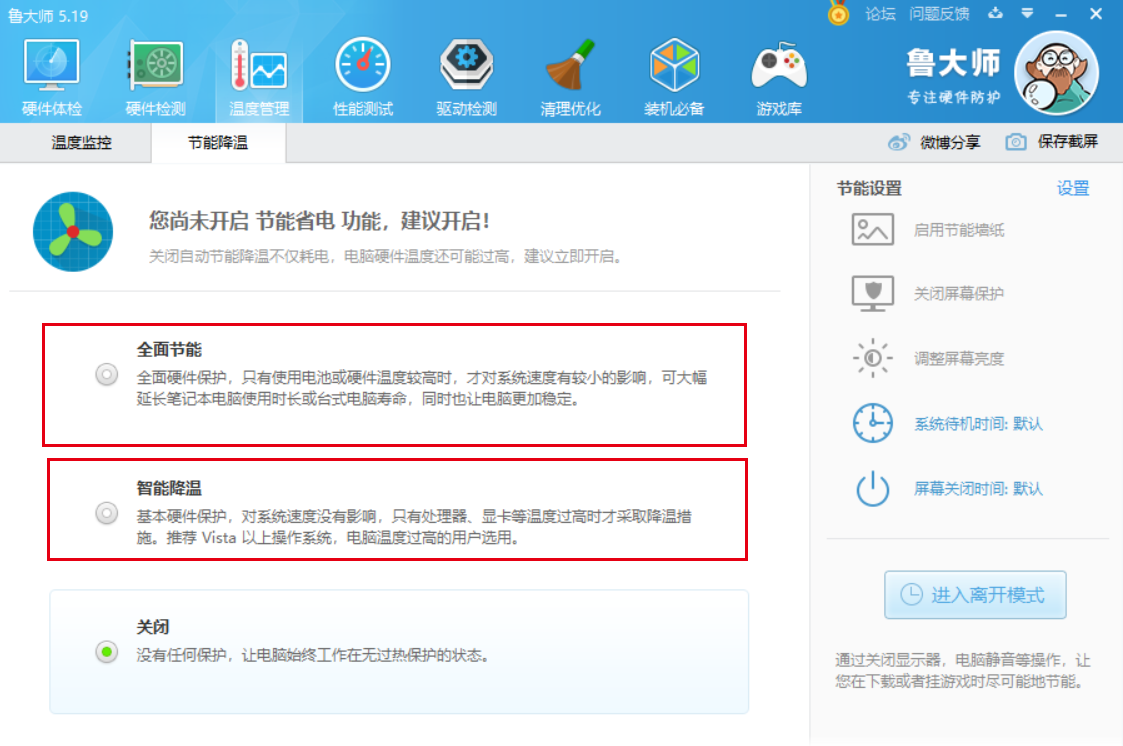
Task: Change 屏幕关闭时间 default setting
Action: (977, 489)
